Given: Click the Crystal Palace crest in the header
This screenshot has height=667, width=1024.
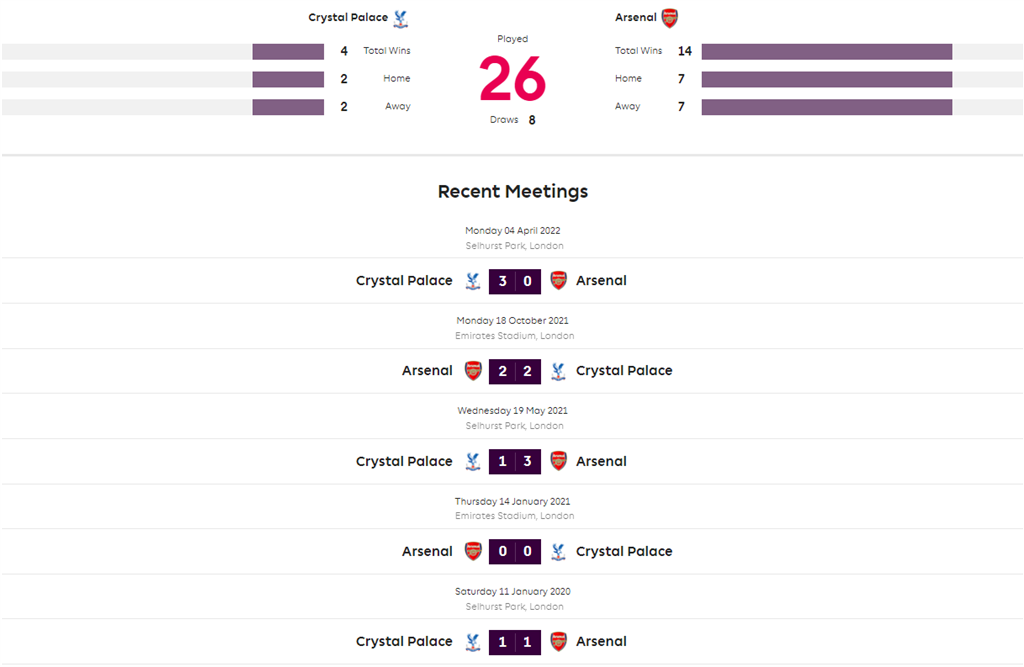Looking at the screenshot, I should [x=401, y=18].
